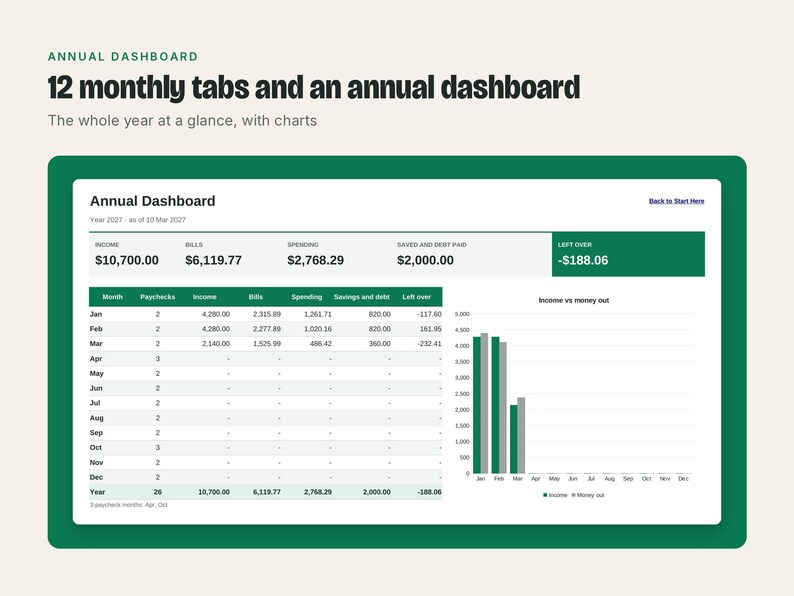
Task: Click Feb spending value 1,020.16
Action: pyautogui.click(x=317, y=329)
